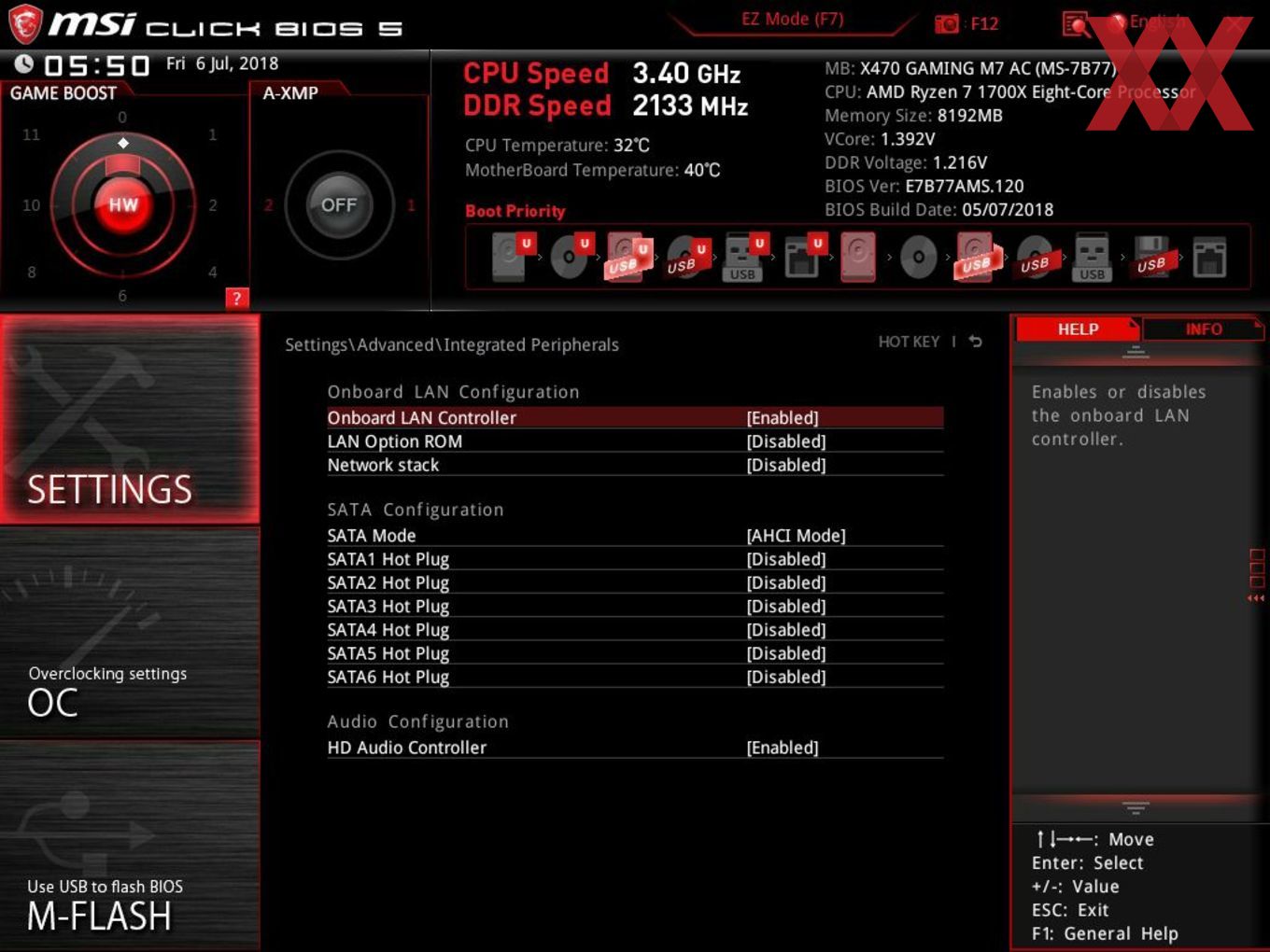Open the red question mark help icon

click(237, 298)
